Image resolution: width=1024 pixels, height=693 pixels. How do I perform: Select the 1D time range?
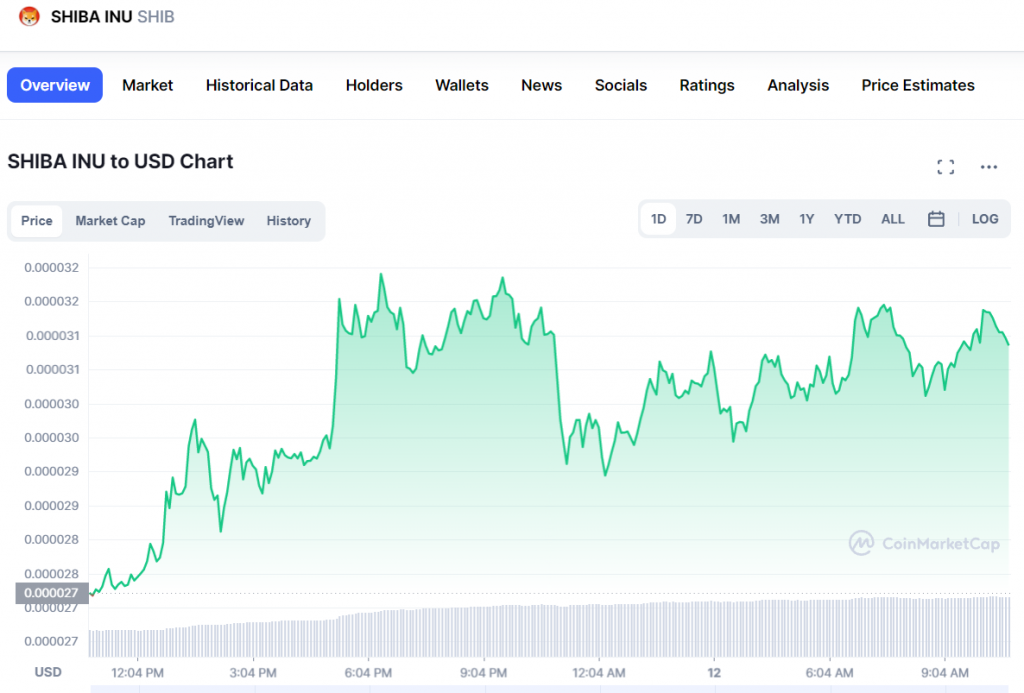coord(658,219)
